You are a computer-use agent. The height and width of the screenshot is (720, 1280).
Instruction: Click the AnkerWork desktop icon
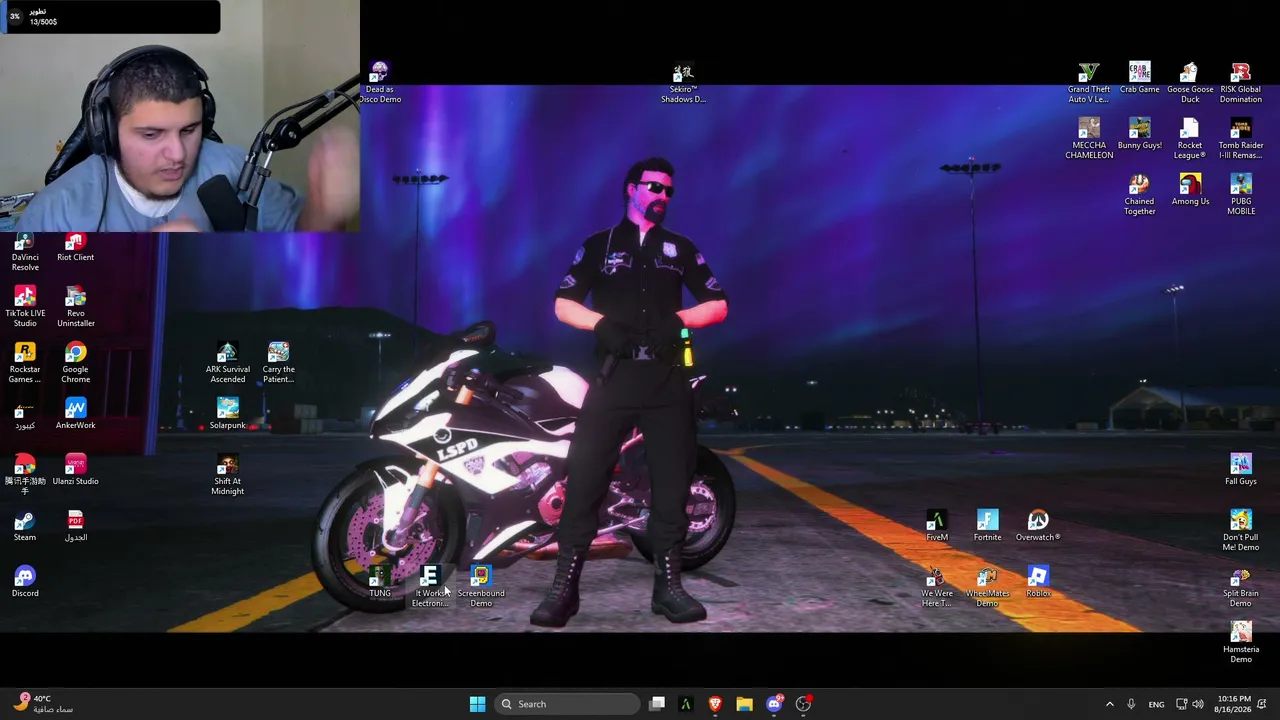click(x=75, y=414)
